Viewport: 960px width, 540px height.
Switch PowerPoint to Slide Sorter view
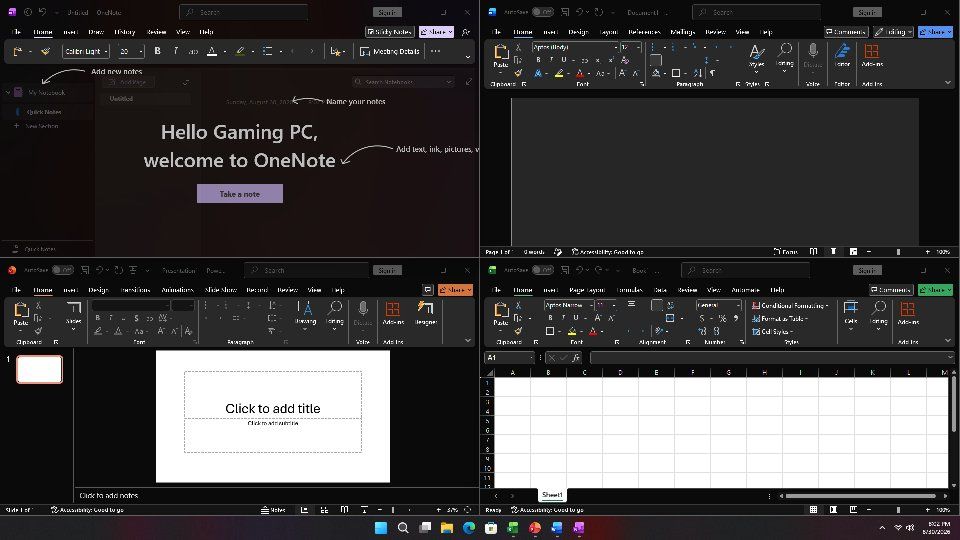(x=324, y=509)
